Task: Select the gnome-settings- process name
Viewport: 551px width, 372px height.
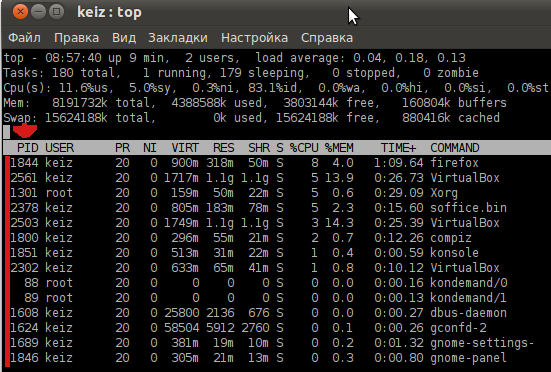Action: pyautogui.click(x=482, y=343)
